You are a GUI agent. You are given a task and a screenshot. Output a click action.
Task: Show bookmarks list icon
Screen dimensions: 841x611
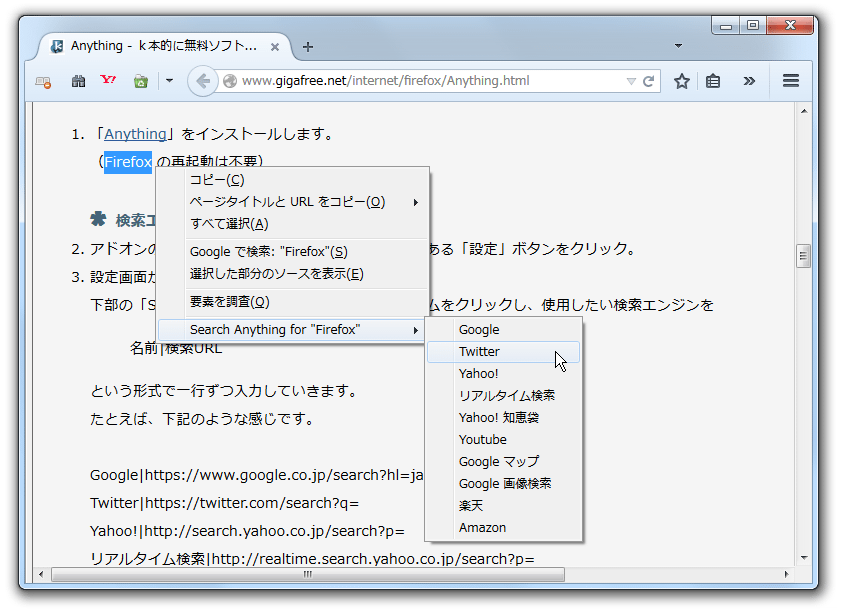tap(713, 81)
